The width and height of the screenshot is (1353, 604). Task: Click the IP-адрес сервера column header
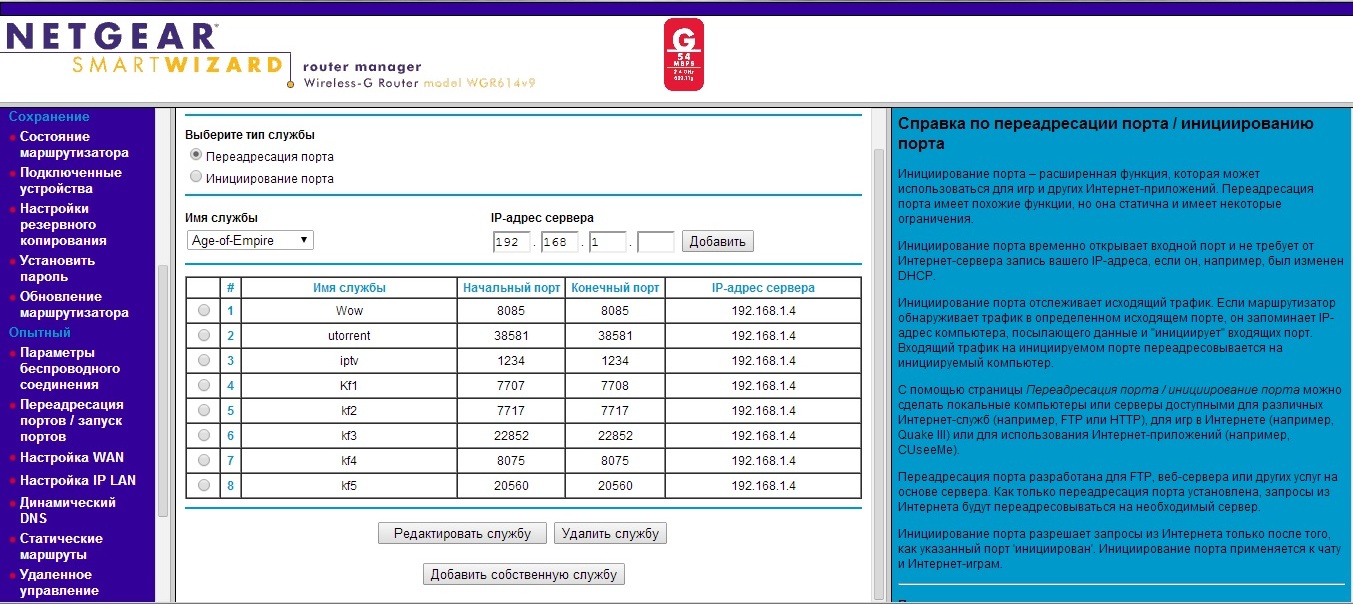(763, 288)
